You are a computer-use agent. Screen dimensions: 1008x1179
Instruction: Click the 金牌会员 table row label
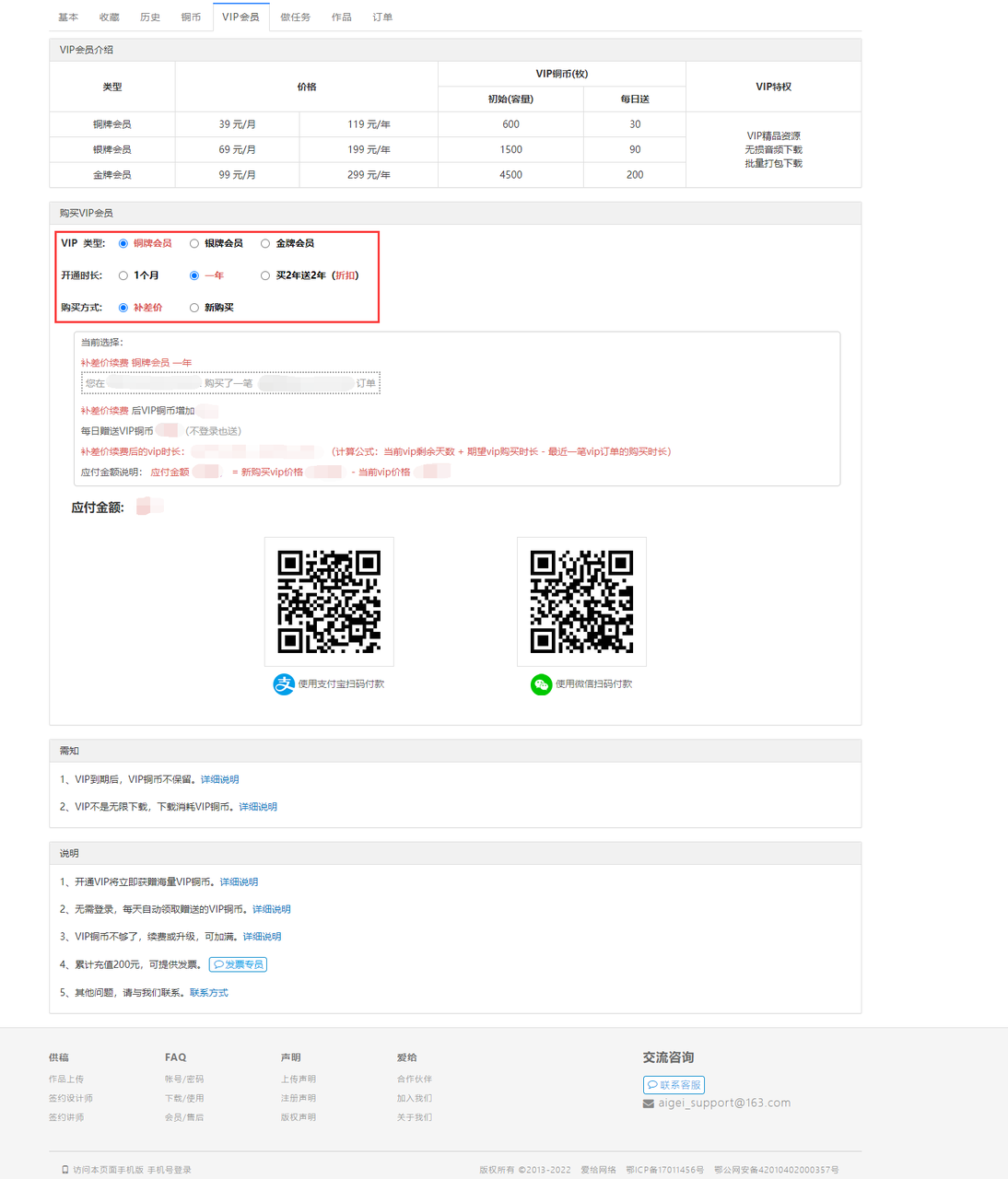coord(111,175)
